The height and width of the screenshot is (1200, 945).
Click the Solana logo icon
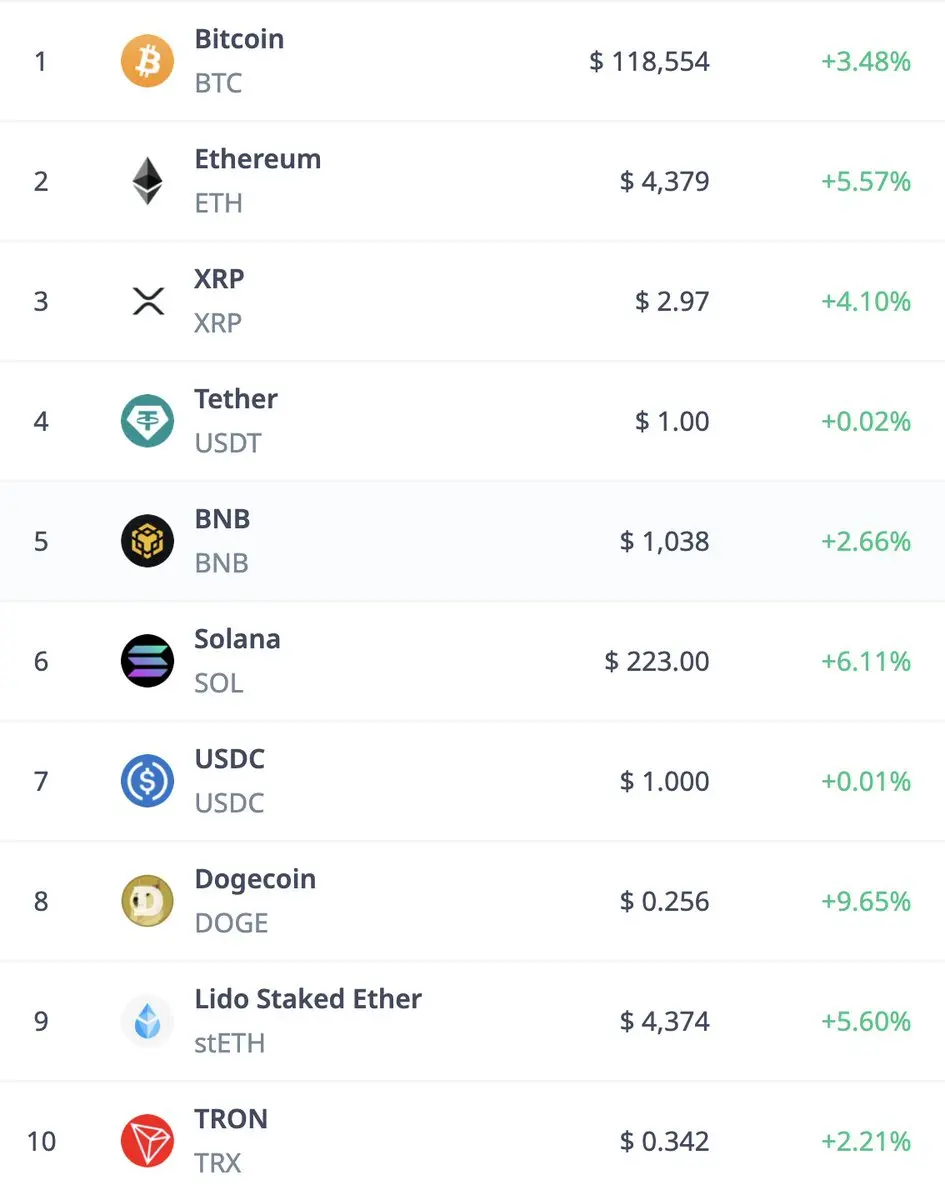pos(147,661)
